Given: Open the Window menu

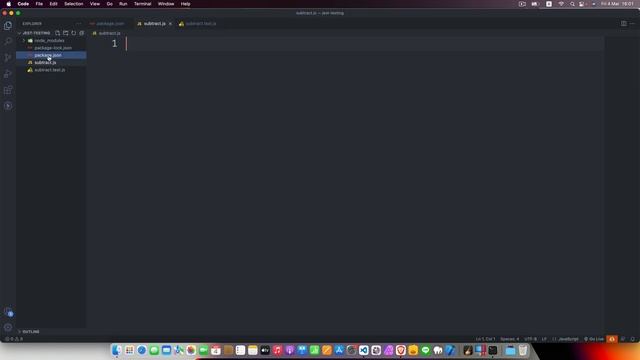Looking at the screenshot, I should point(166,4).
